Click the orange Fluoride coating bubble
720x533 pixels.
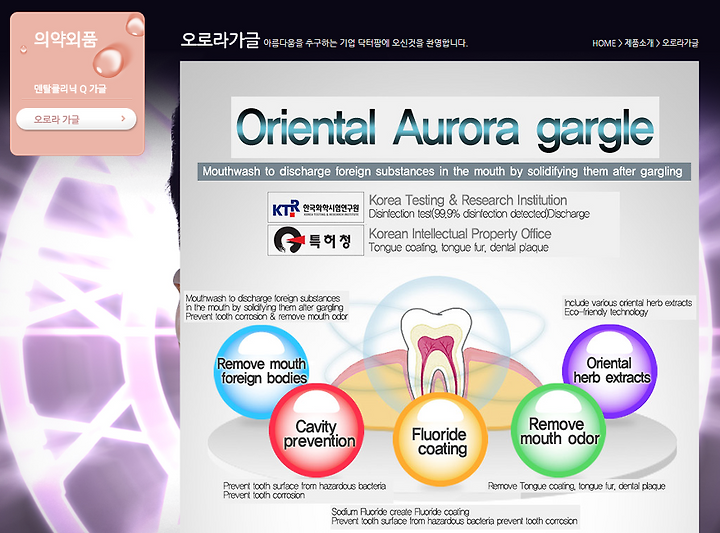click(440, 440)
